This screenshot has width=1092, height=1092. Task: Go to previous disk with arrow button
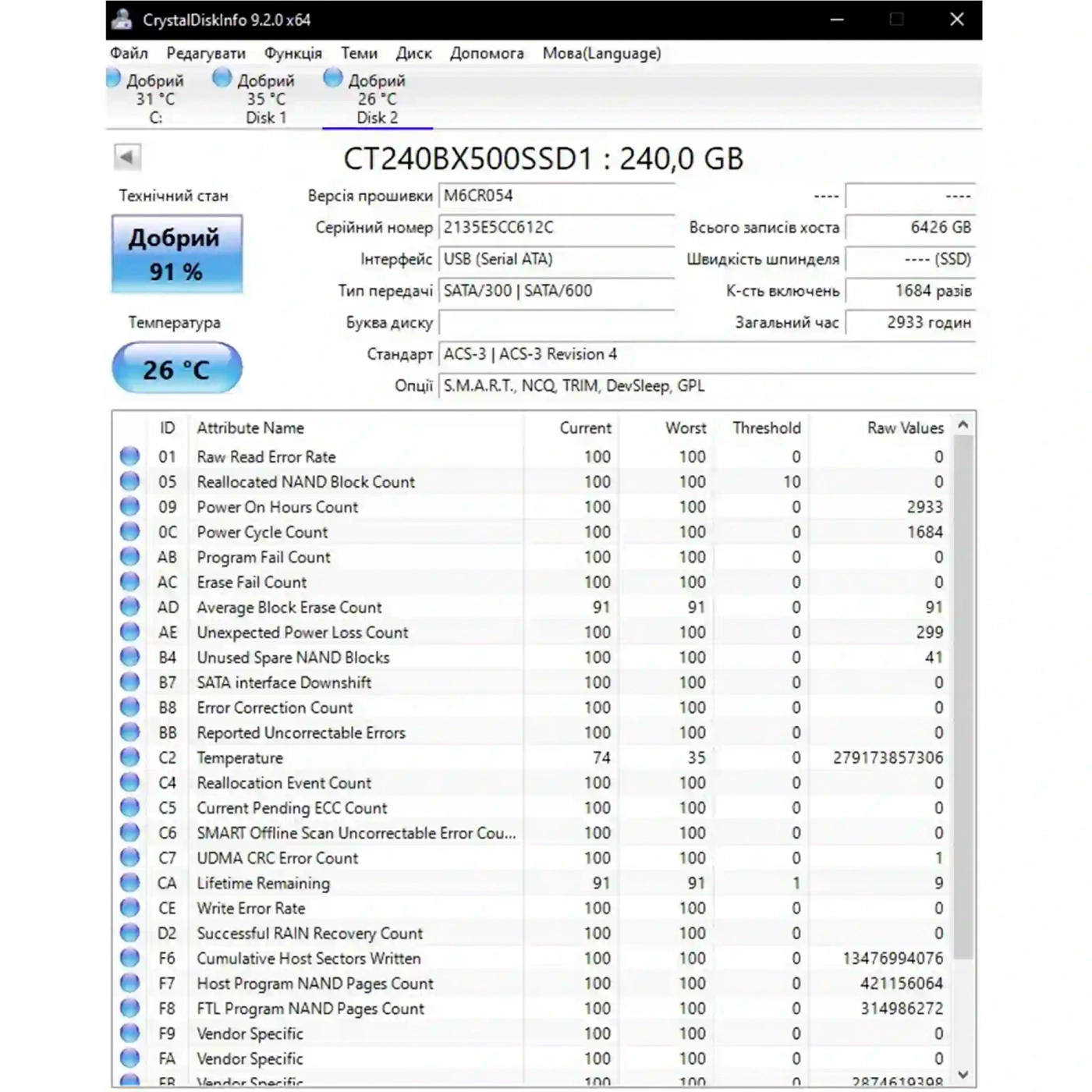coord(127,157)
